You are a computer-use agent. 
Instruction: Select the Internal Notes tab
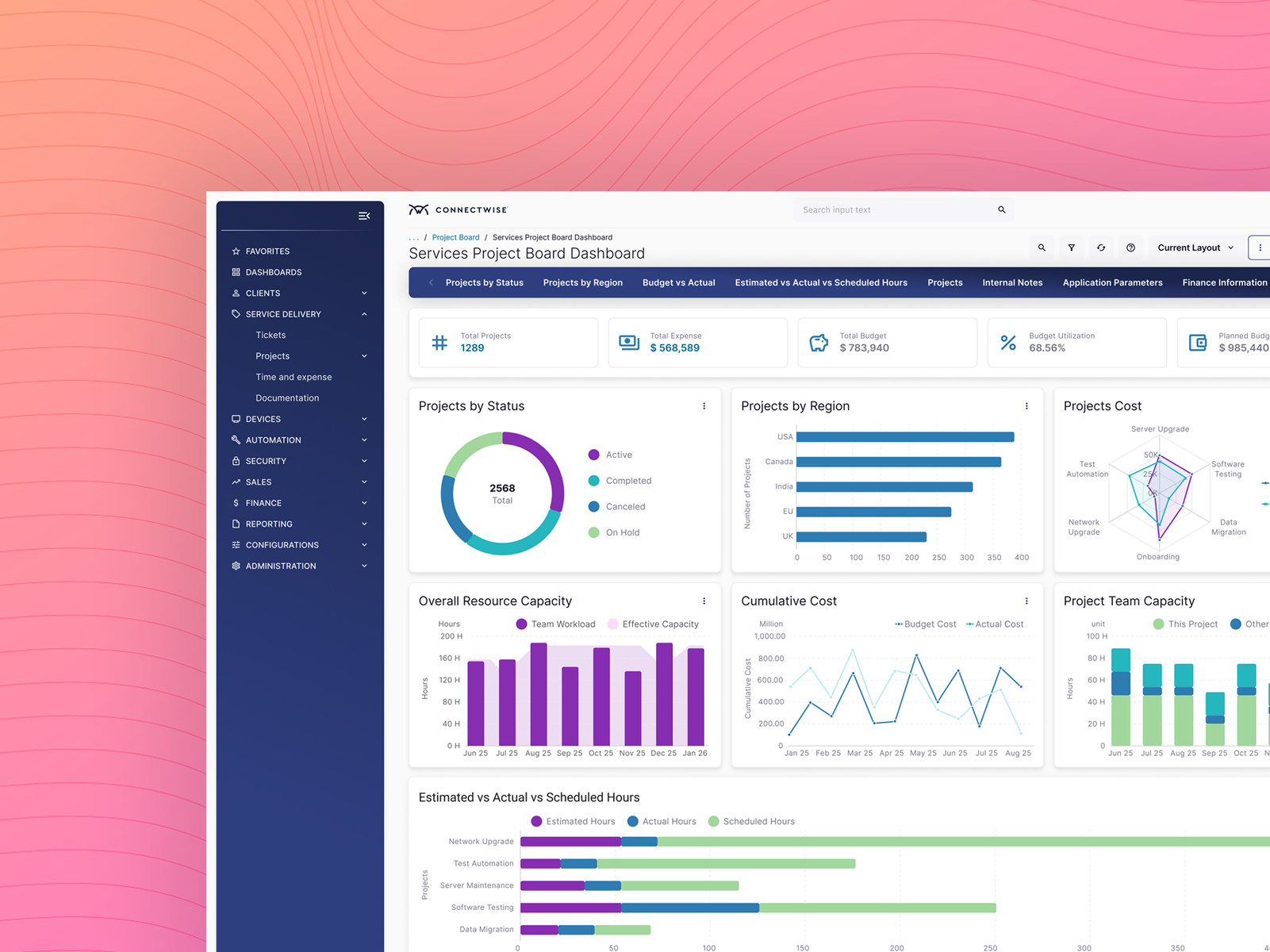point(1012,282)
